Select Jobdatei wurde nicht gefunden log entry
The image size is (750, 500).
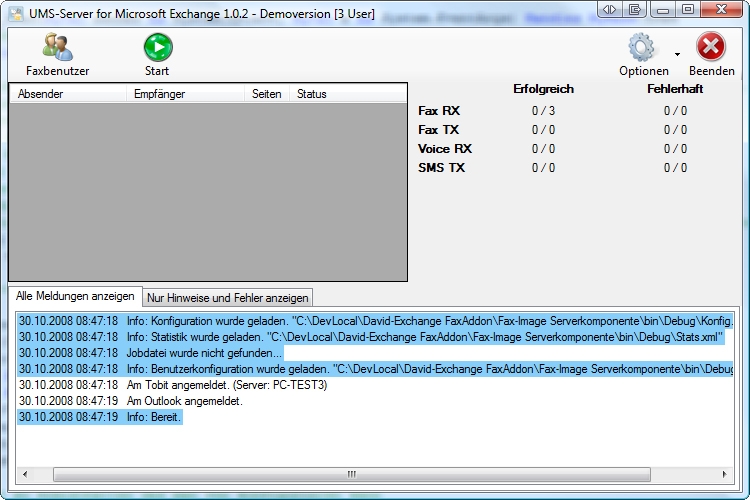150,353
